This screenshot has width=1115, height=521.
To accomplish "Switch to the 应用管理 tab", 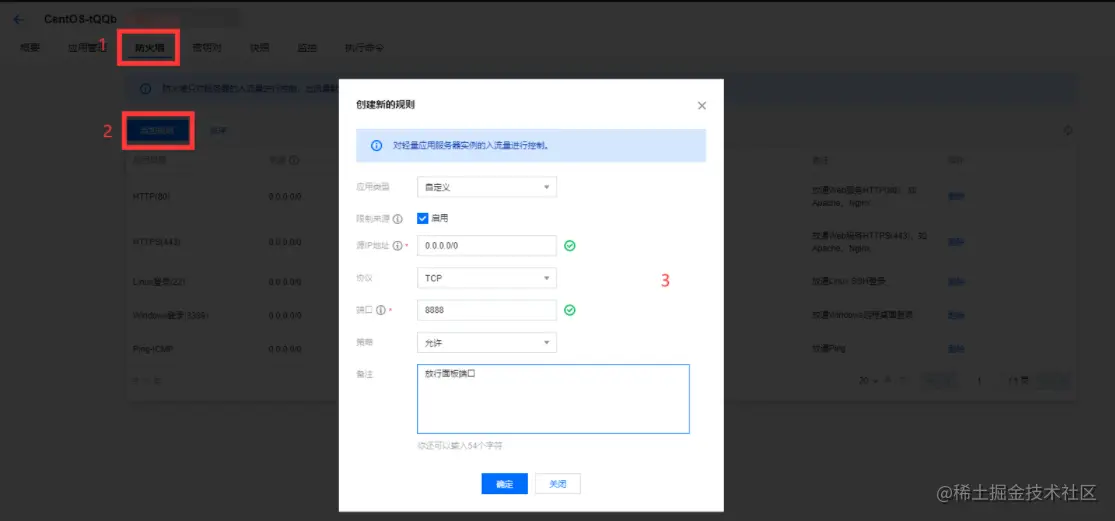I will point(86,48).
